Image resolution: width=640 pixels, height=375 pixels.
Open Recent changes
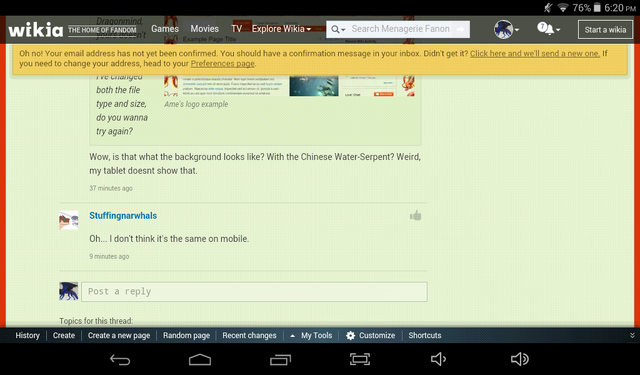[x=249, y=335]
